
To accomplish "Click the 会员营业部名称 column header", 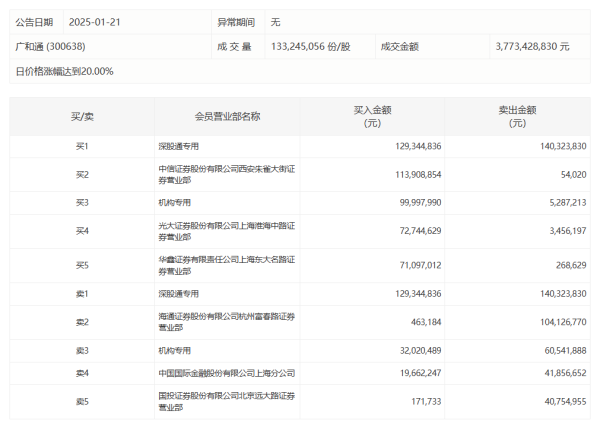I will 227,117.
